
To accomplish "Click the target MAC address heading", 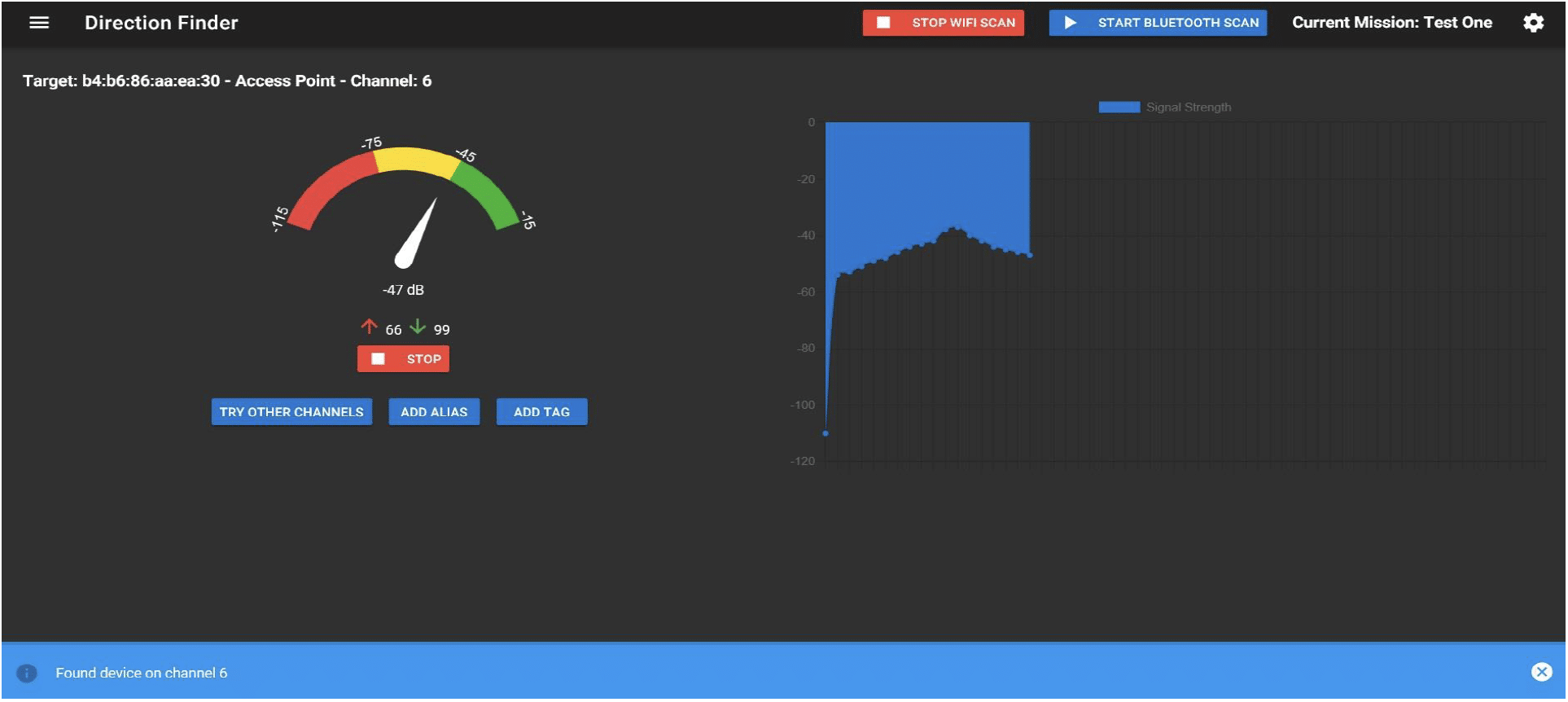I will [227, 81].
